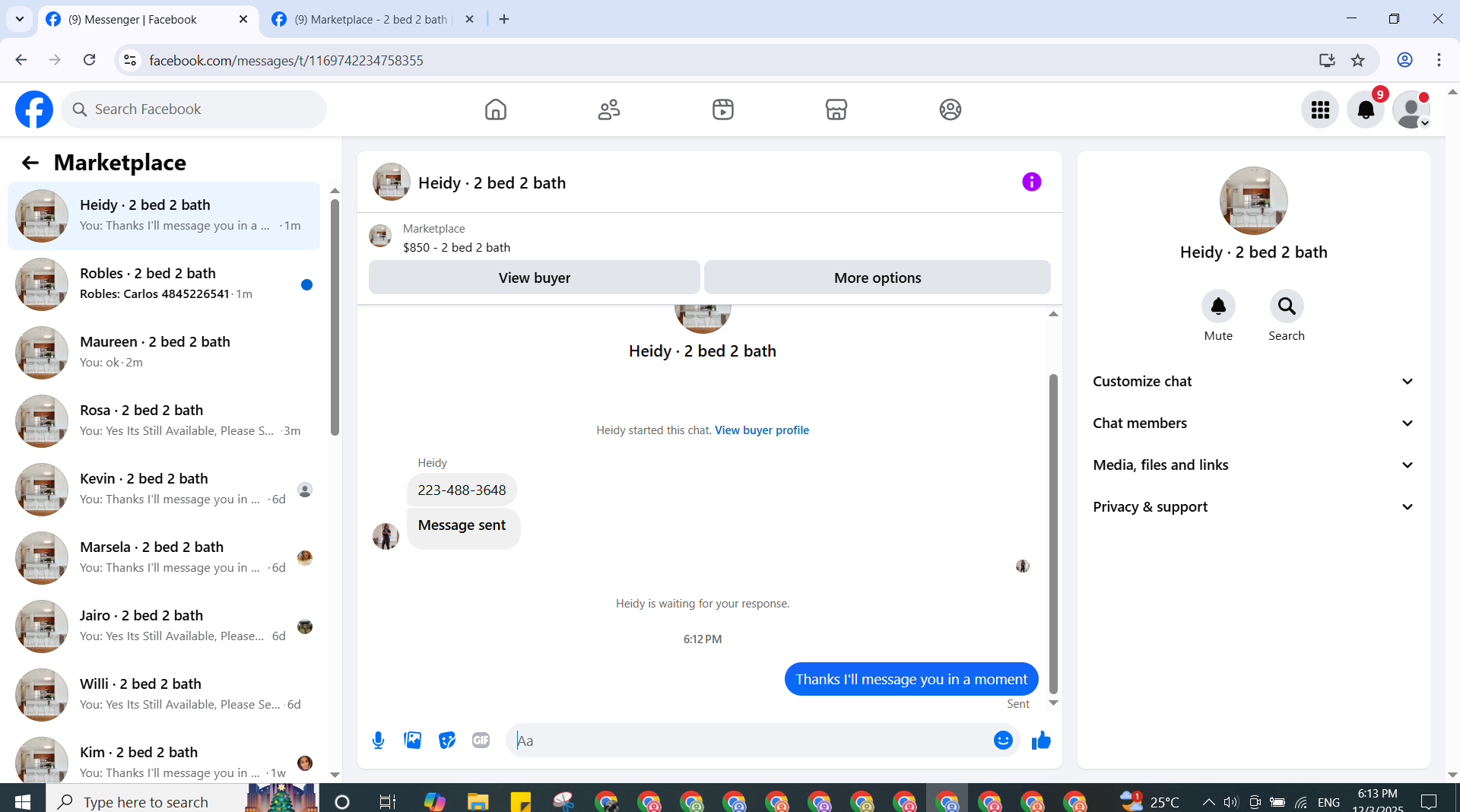
Task: Click Heidy's profile picture in right panel
Action: (x=1253, y=201)
